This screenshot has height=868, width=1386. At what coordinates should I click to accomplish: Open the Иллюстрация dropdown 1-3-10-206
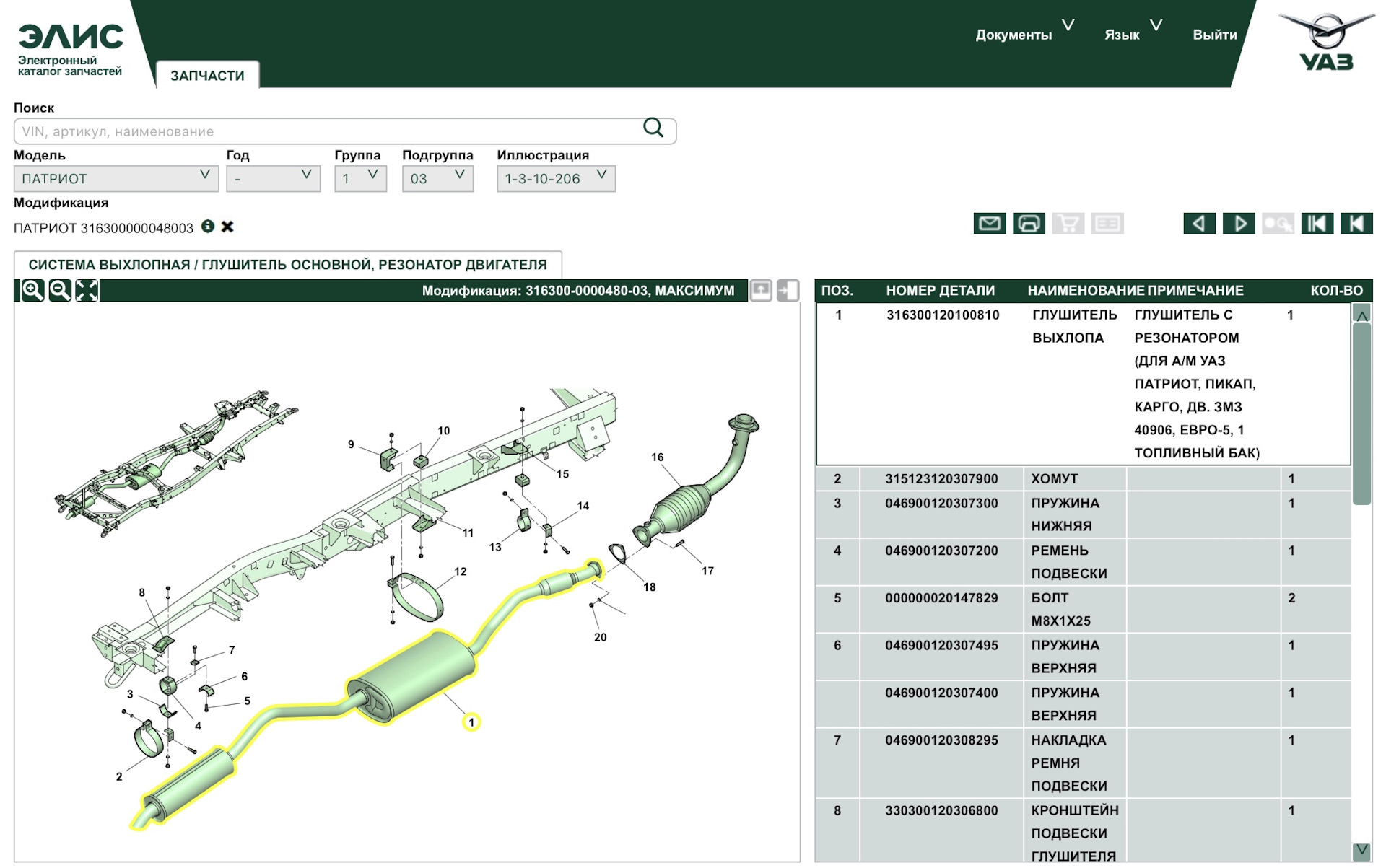[556, 178]
